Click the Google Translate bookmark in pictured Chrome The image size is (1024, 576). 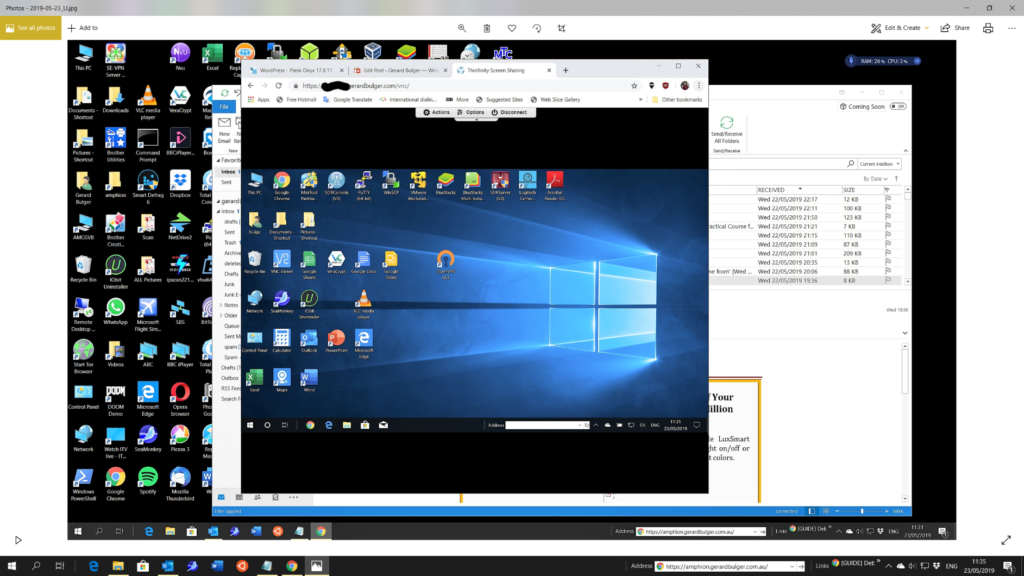click(x=348, y=100)
